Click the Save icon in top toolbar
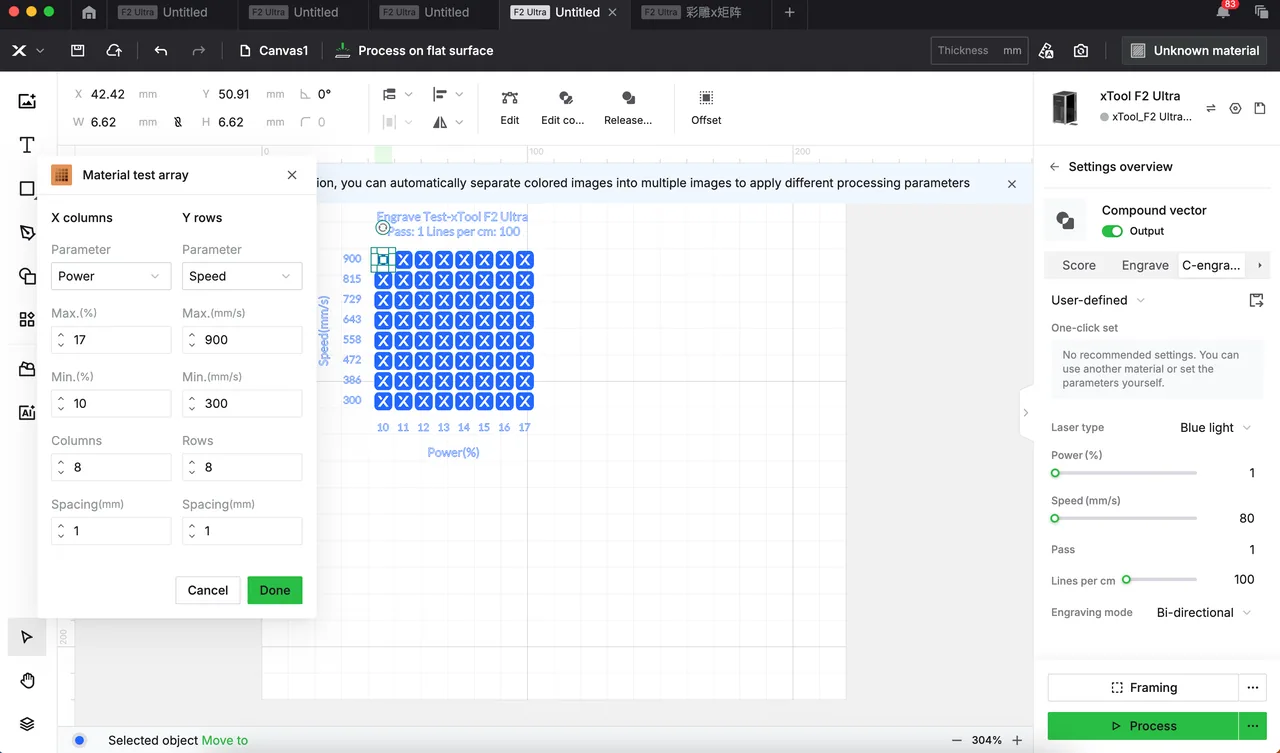 pos(78,50)
